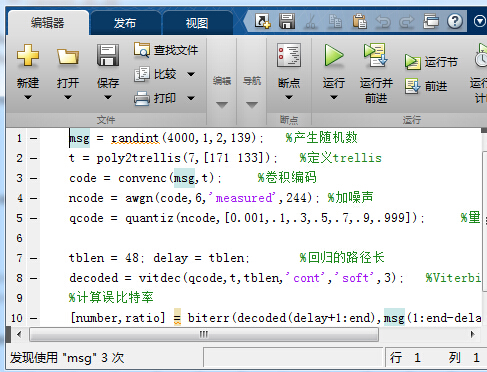Image resolution: width=487 pixels, height=372 pixels.
Task: Click the 'measured' string in line 4
Action: click(x=244, y=198)
